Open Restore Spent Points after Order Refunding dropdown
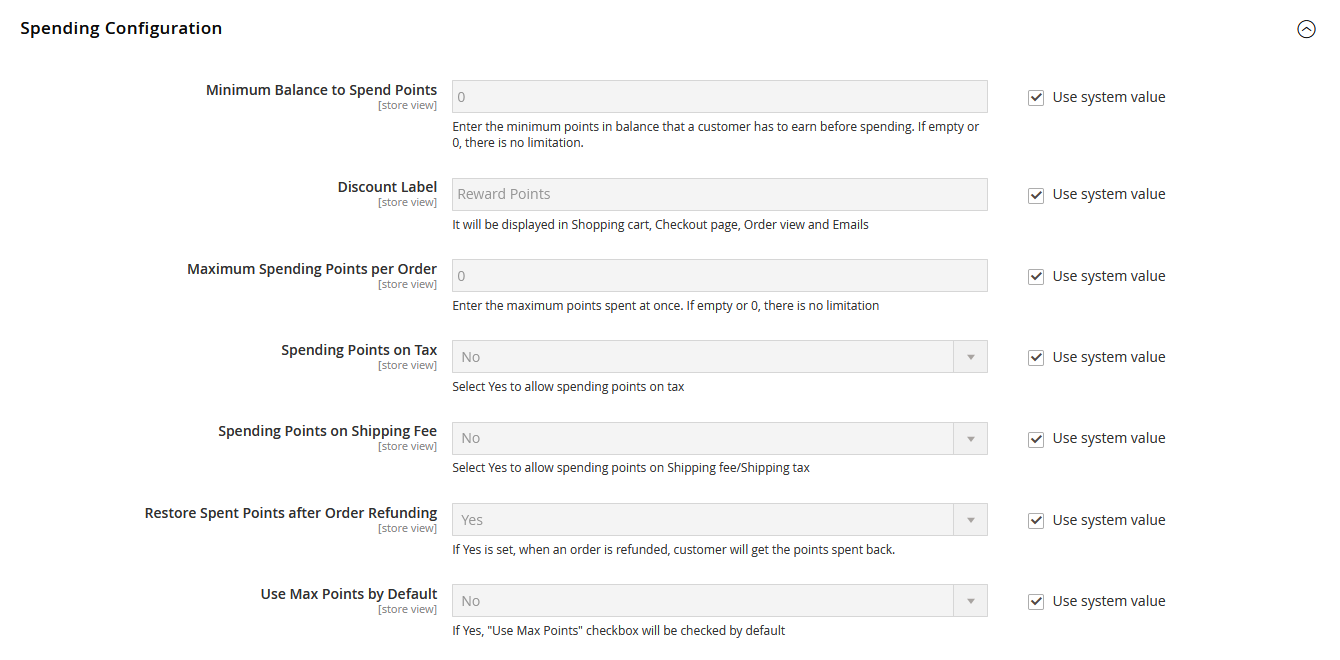Screen dimensions: 1340x660 click(x=719, y=520)
